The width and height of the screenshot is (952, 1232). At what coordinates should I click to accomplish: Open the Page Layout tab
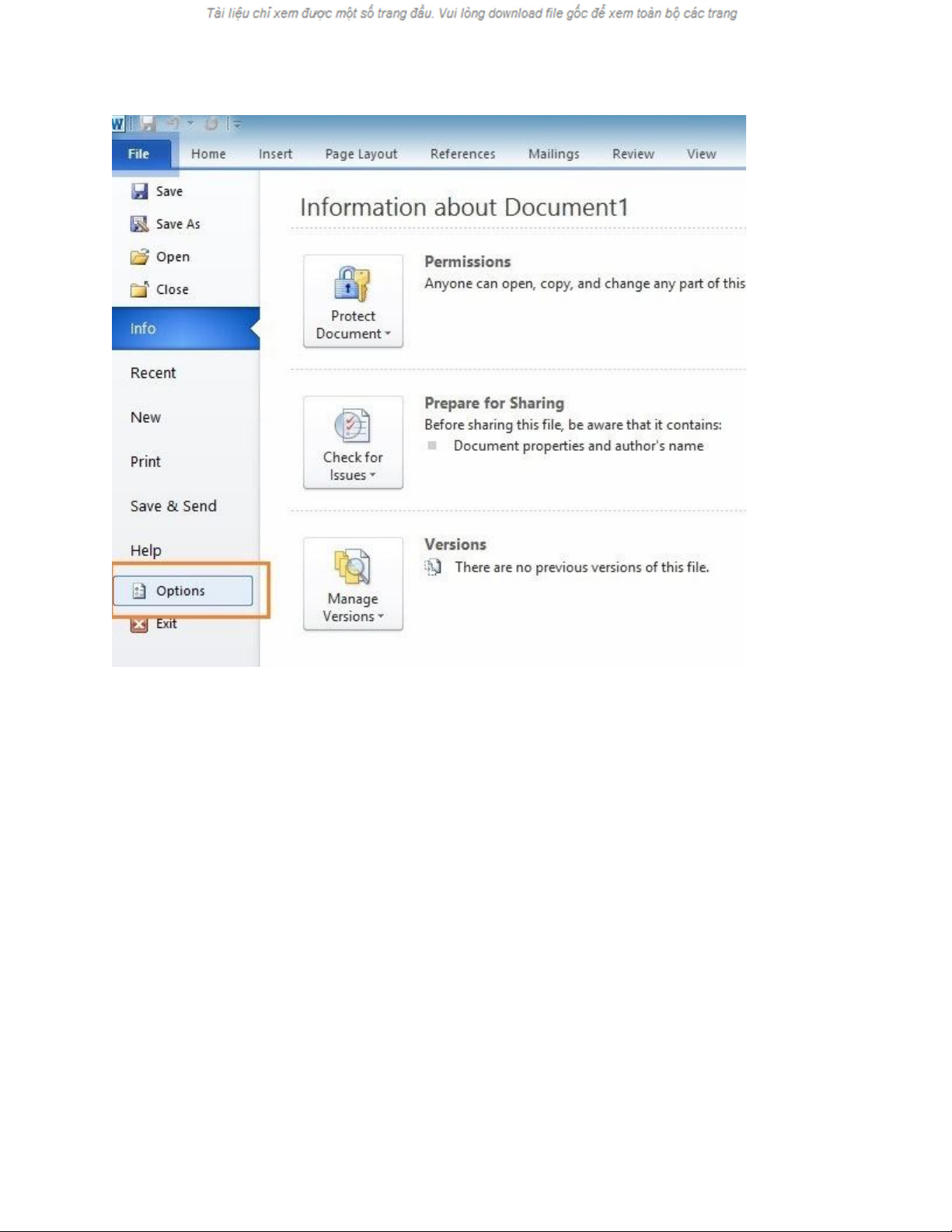(361, 154)
